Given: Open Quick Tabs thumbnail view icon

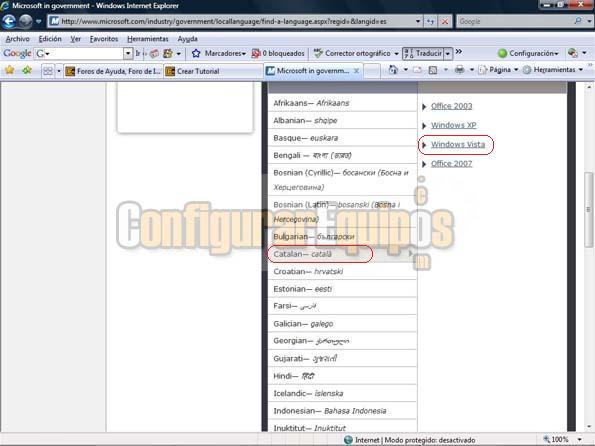Looking at the screenshot, I should tap(48, 71).
